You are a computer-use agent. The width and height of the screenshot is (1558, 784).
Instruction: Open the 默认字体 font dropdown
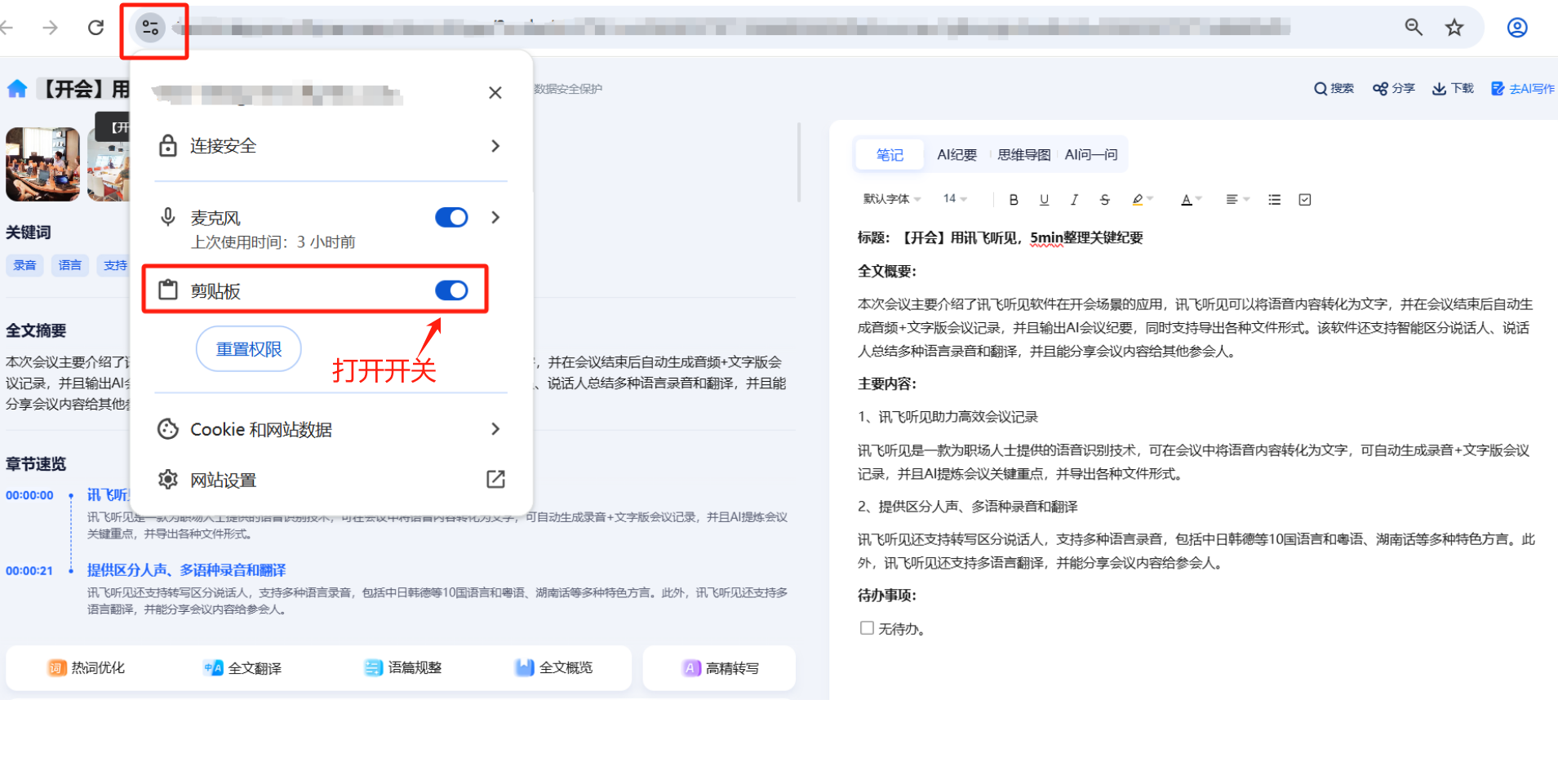(892, 199)
